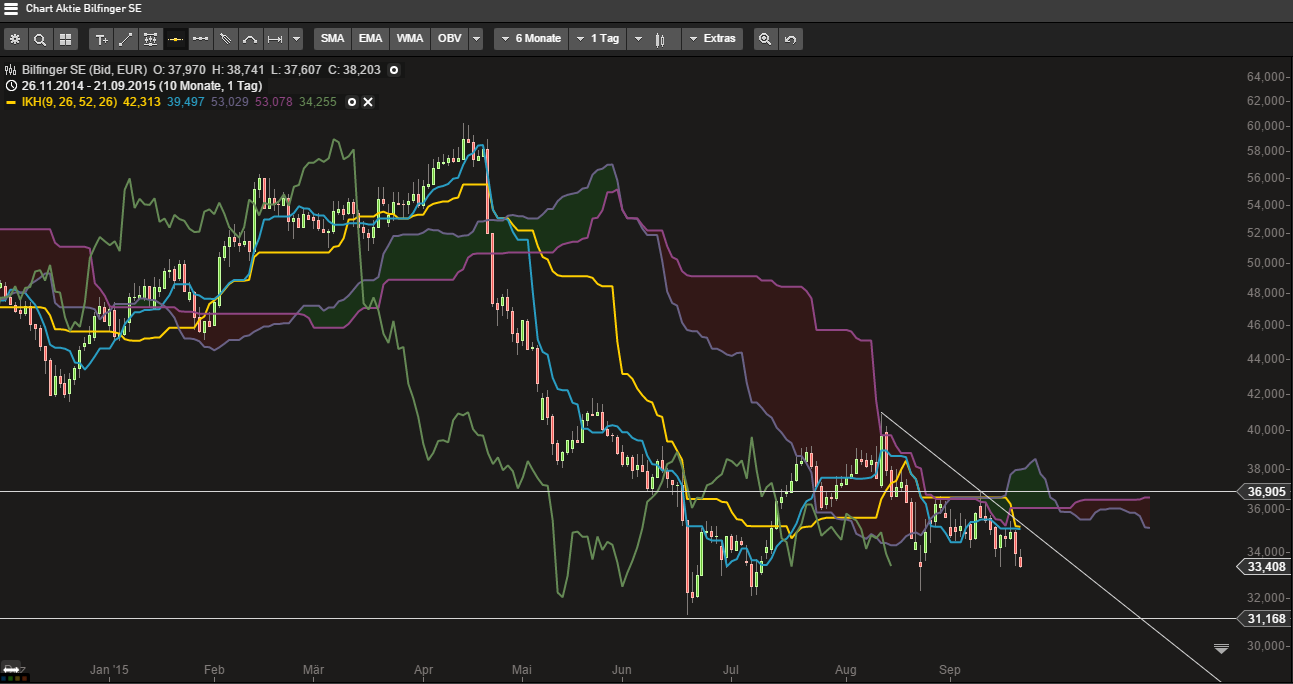Click IKH(9, 26, 52, 26) legend label
Image resolution: width=1293 pixels, height=684 pixels.
69,102
